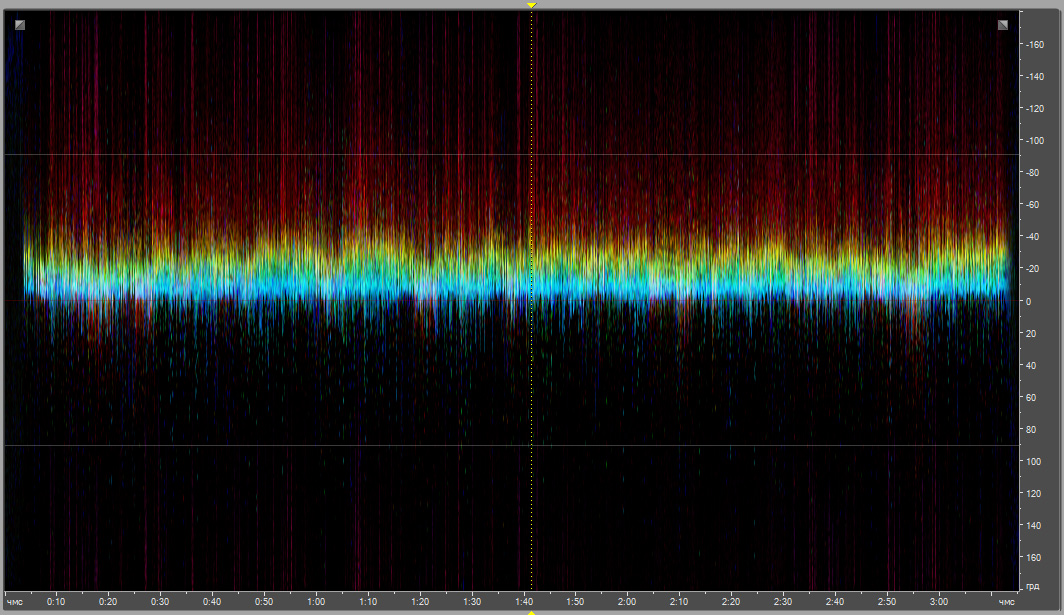The image size is (1064, 615).
Task: Click the fade-in handle in top-left corner
Action: [20, 25]
